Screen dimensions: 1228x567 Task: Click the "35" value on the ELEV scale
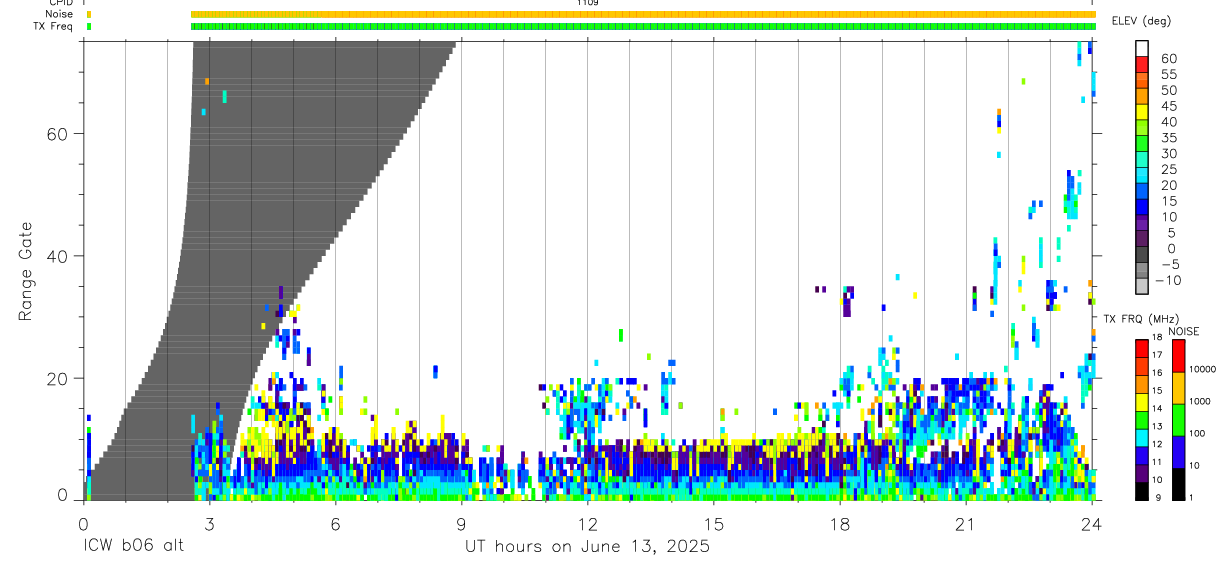[x=1169, y=138]
